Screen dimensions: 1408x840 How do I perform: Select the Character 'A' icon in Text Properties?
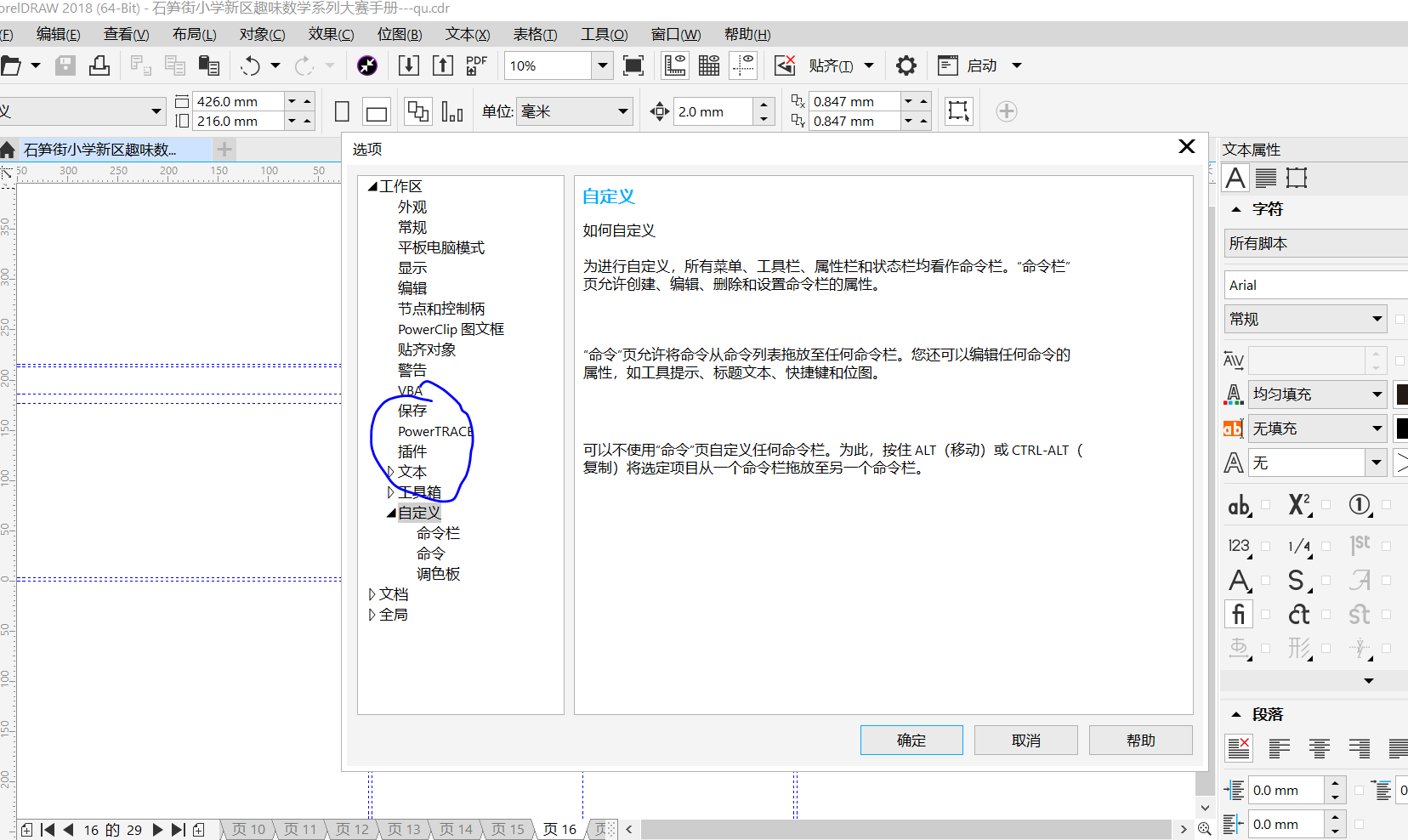(1235, 178)
